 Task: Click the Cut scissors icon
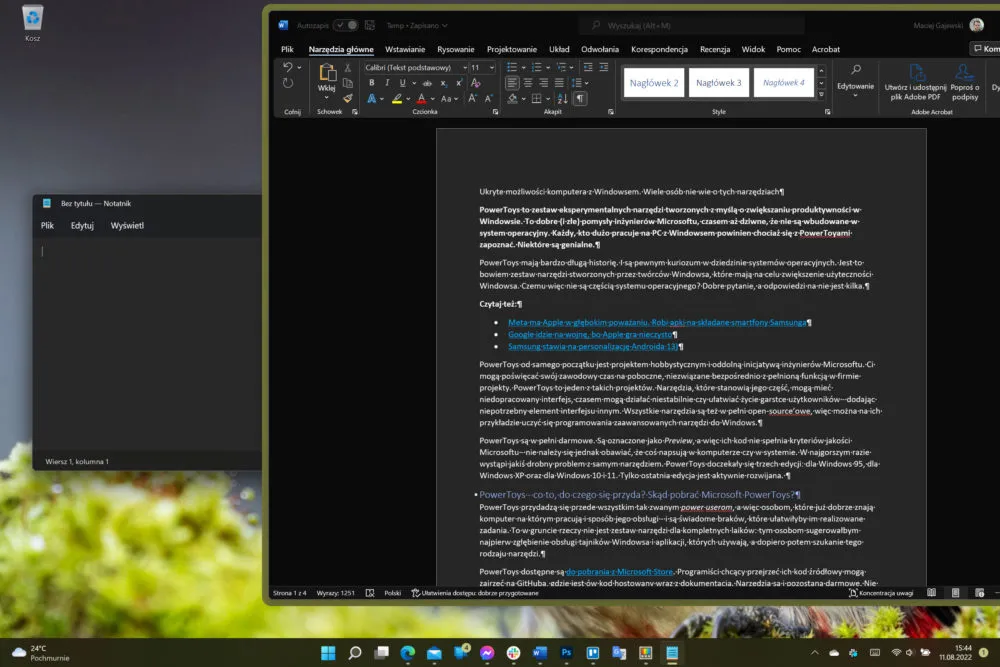(348, 68)
